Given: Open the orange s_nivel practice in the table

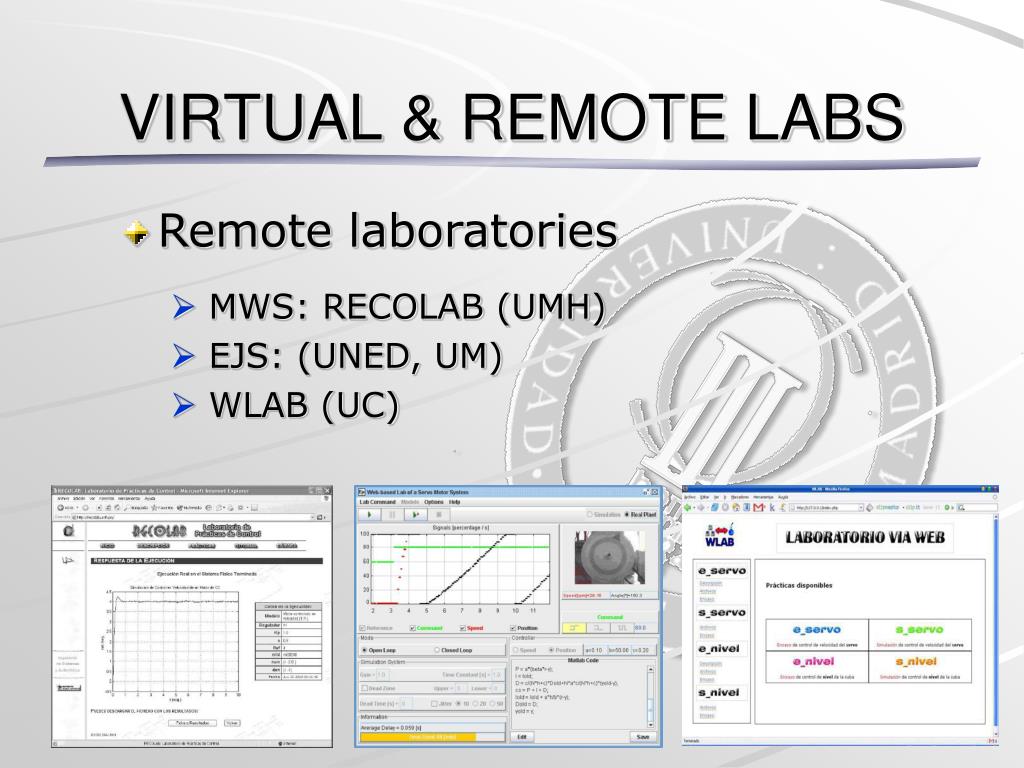Looking at the screenshot, I should [x=918, y=662].
